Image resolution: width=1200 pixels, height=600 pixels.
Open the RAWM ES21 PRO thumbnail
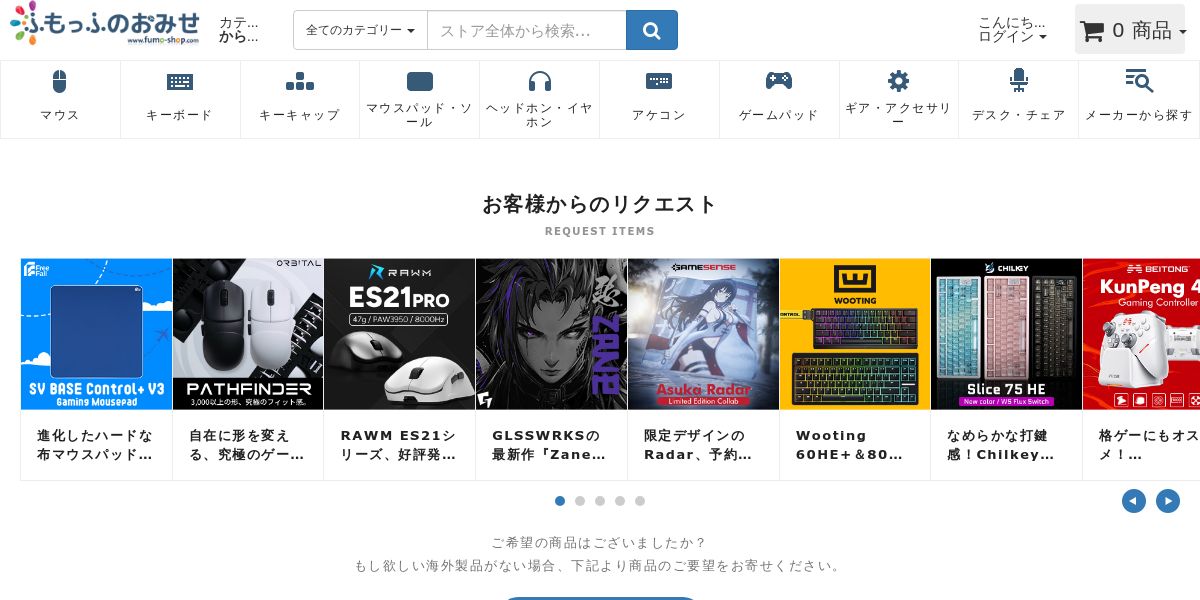[399, 334]
